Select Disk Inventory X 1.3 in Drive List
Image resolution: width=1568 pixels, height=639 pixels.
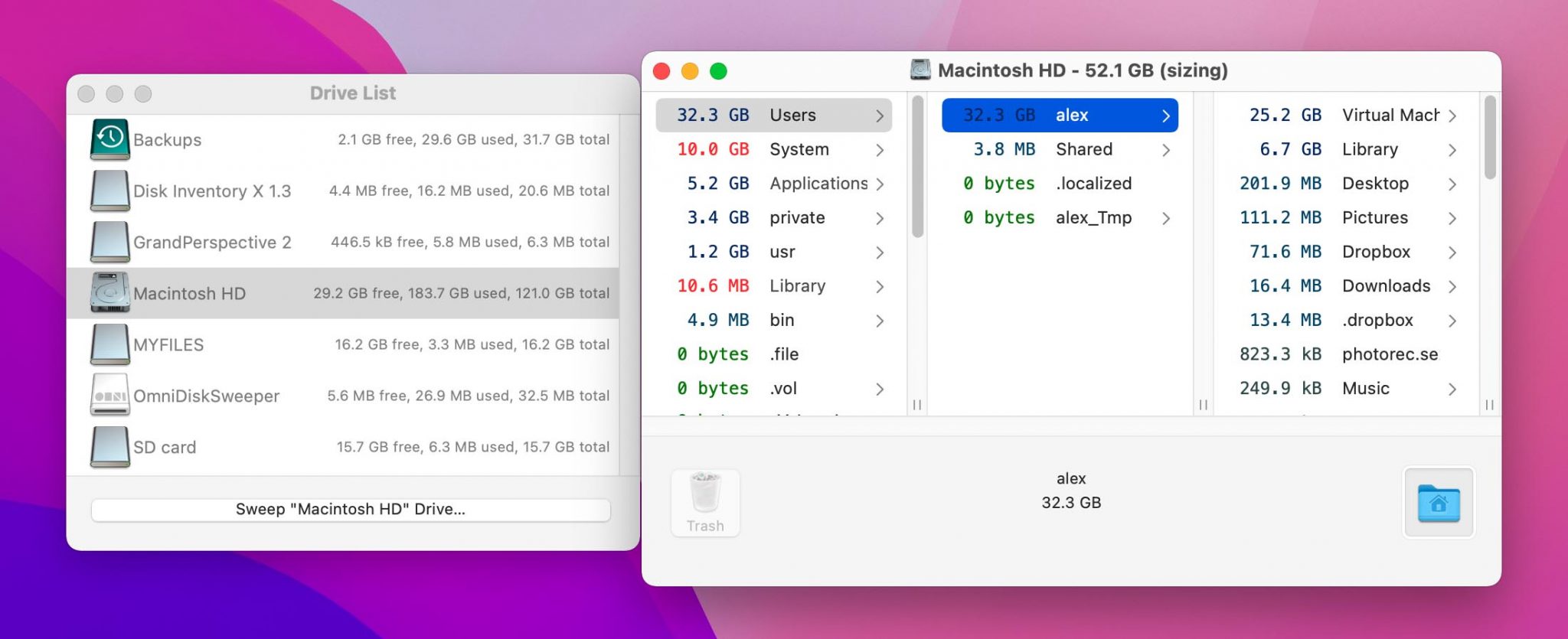pos(343,191)
